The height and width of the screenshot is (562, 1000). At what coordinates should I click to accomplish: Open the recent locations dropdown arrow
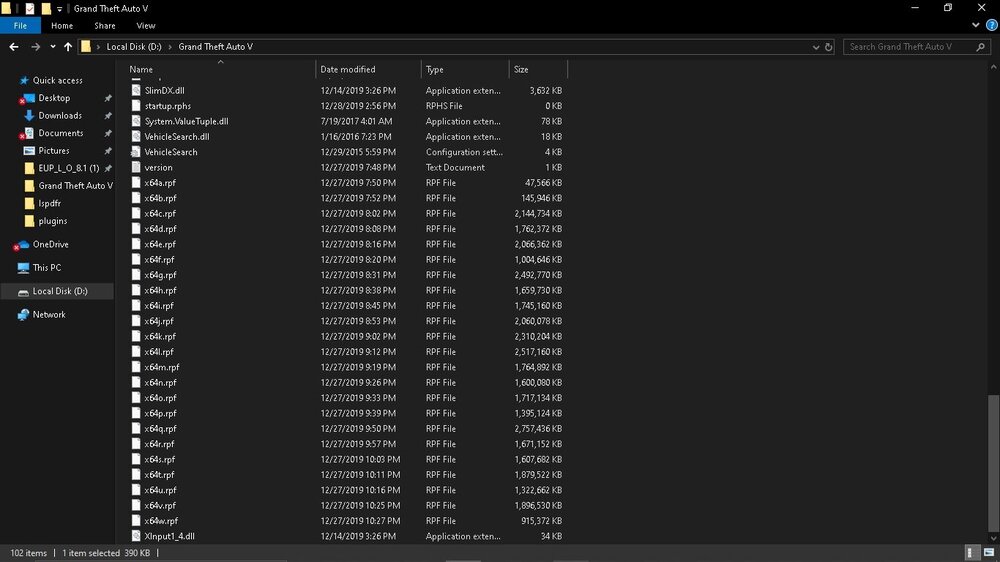tap(53, 47)
